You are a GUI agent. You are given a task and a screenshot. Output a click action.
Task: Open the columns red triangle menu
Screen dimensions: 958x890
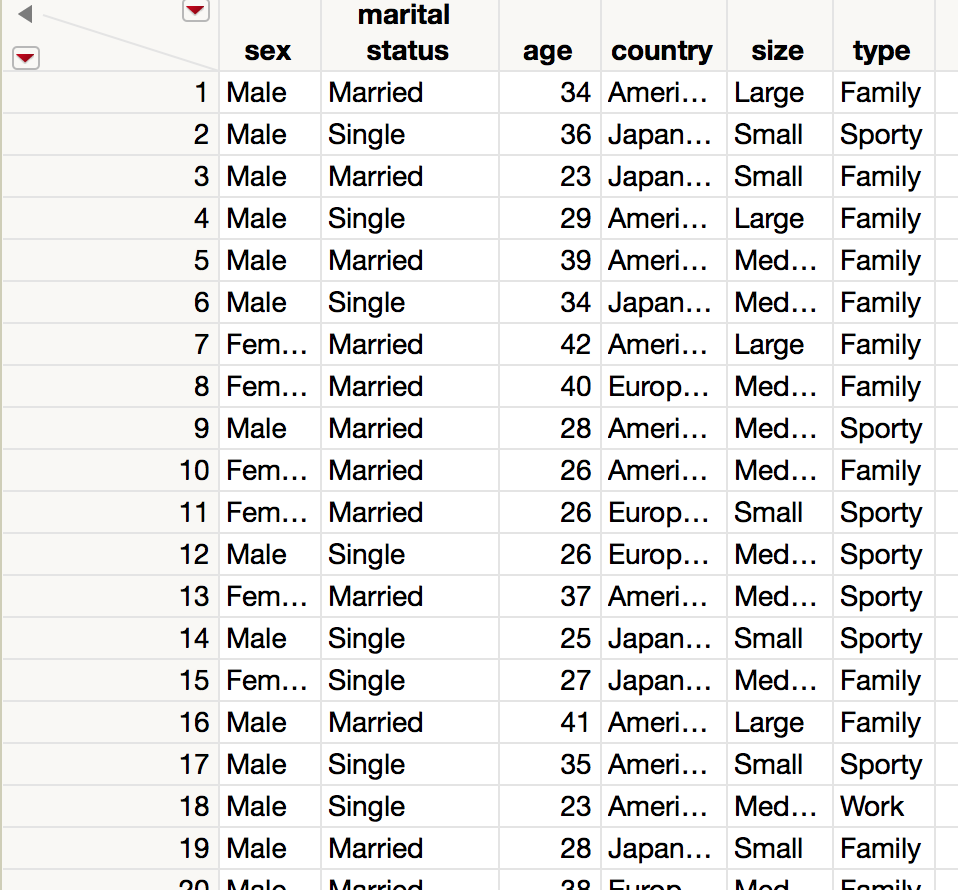tap(196, 11)
